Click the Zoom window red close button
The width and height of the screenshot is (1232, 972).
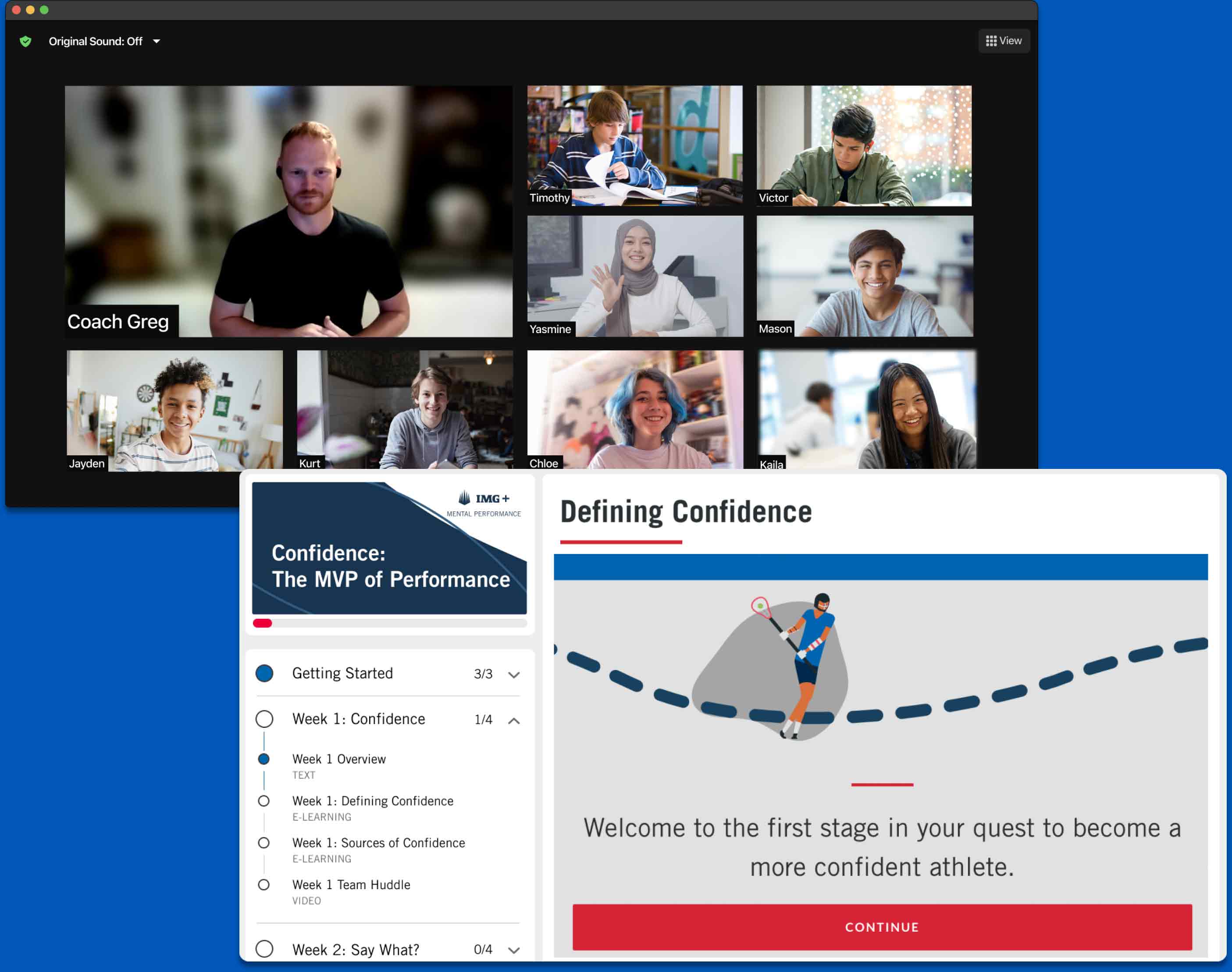17,10
